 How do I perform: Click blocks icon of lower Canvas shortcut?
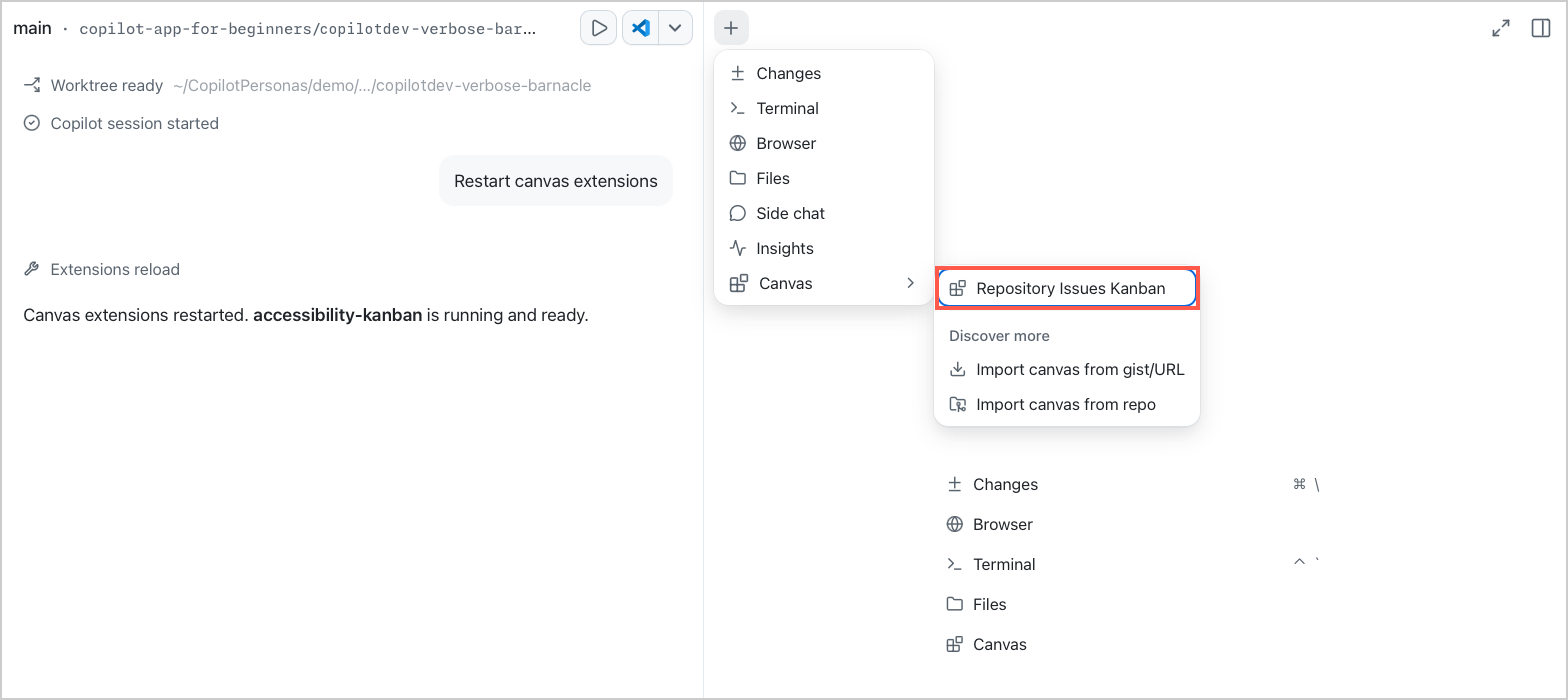click(954, 644)
